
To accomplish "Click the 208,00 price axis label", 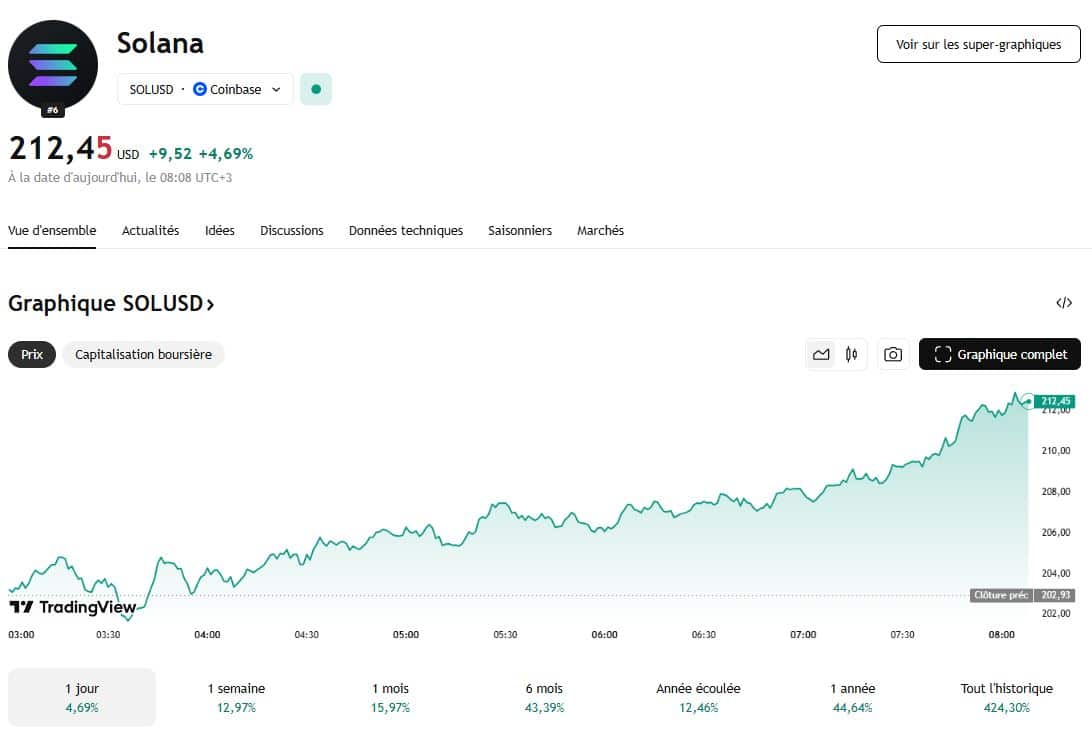I will click(1056, 491).
